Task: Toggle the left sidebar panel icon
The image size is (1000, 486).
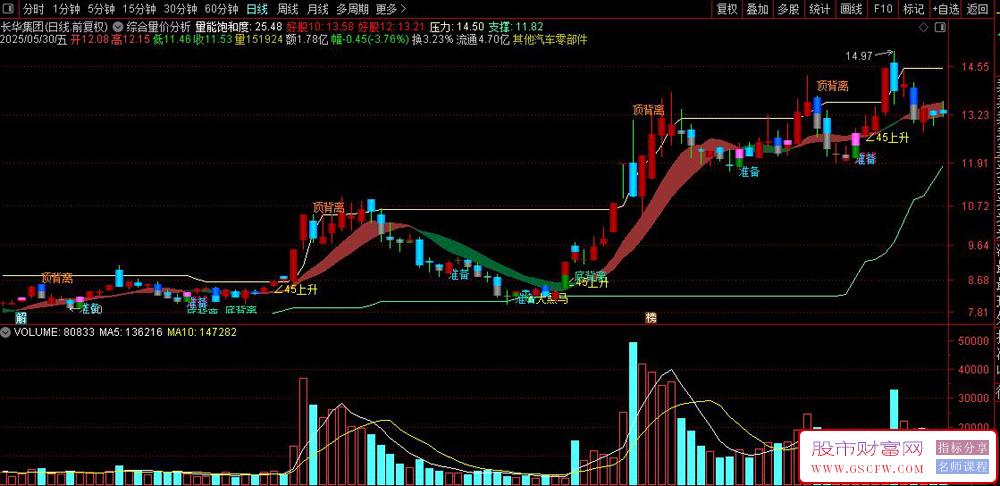Action: (9, 10)
